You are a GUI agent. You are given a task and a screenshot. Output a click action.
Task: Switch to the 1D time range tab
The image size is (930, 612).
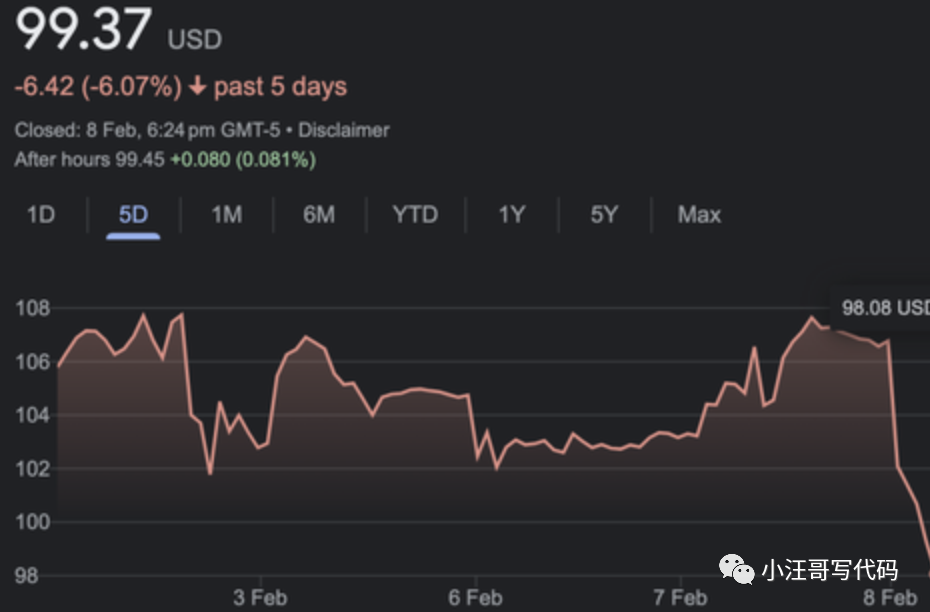[40, 215]
